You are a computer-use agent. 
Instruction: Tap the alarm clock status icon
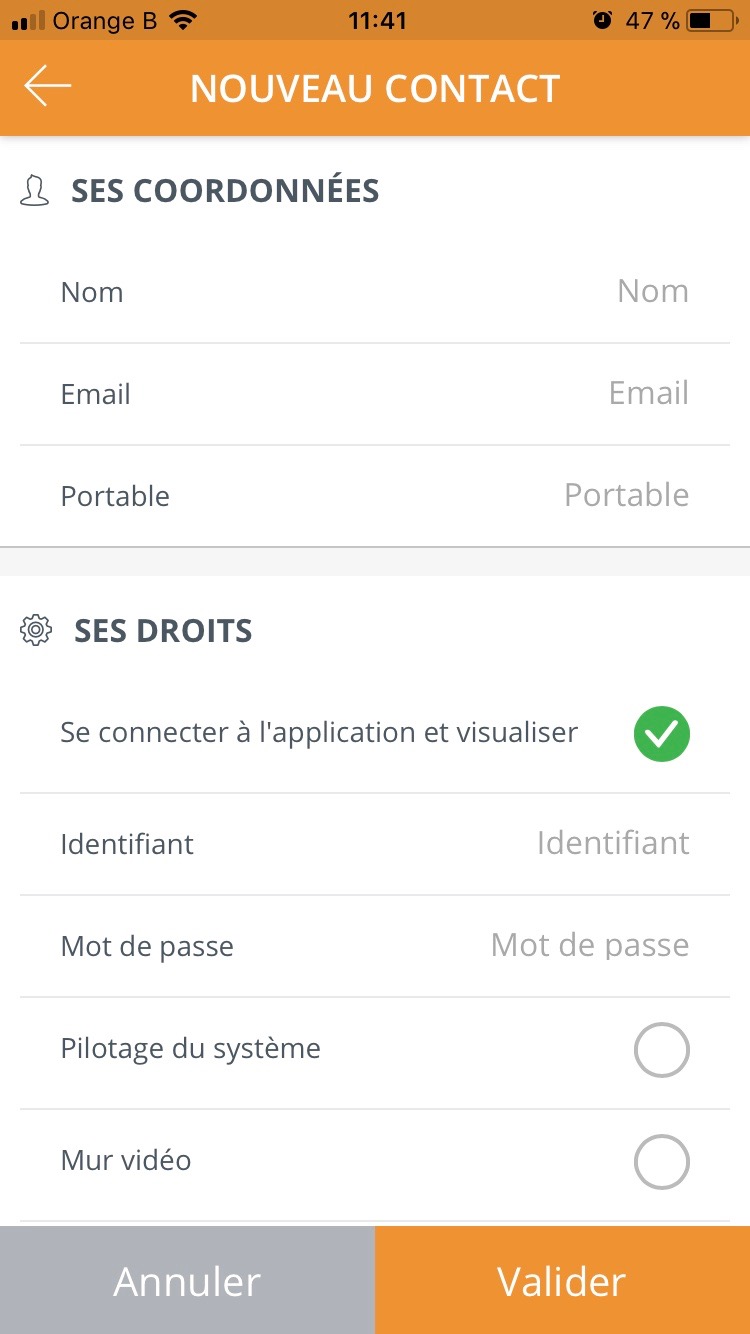pos(602,20)
